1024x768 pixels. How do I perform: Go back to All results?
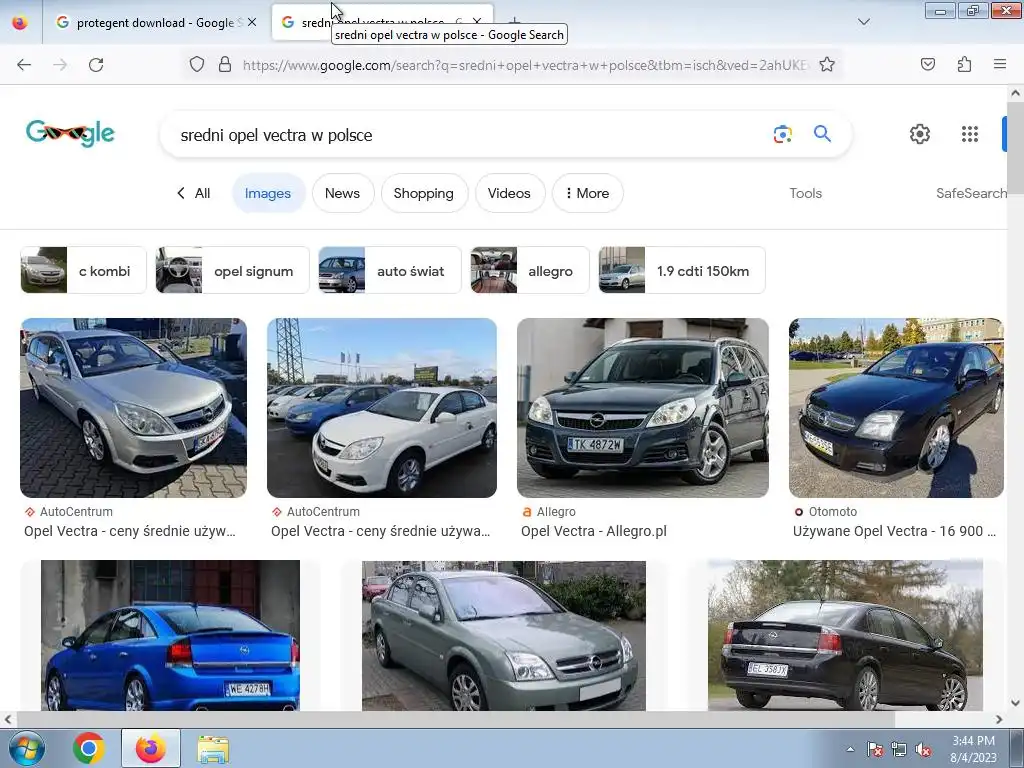pos(193,193)
